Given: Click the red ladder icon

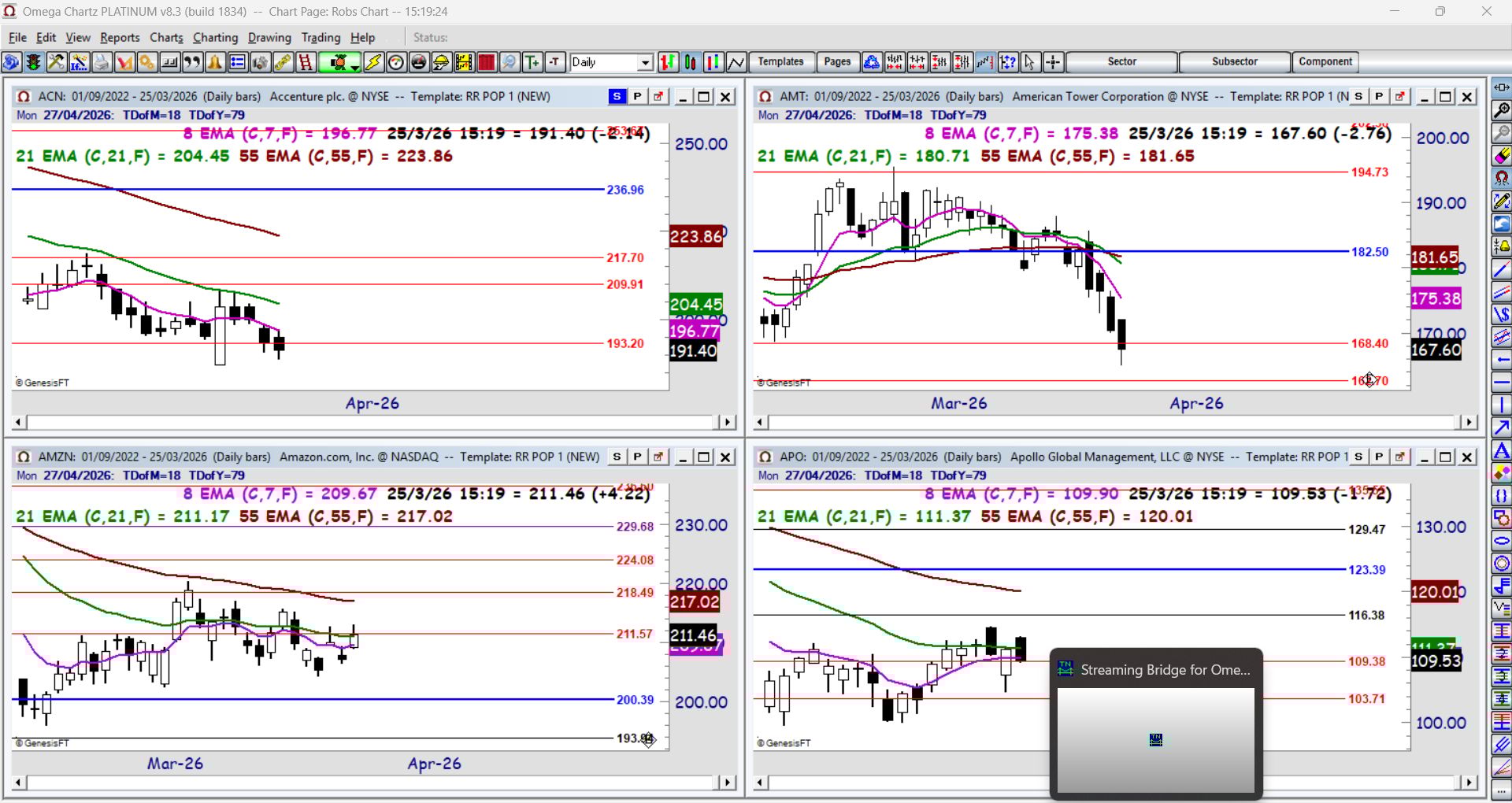Looking at the screenshot, I should tap(306, 62).
